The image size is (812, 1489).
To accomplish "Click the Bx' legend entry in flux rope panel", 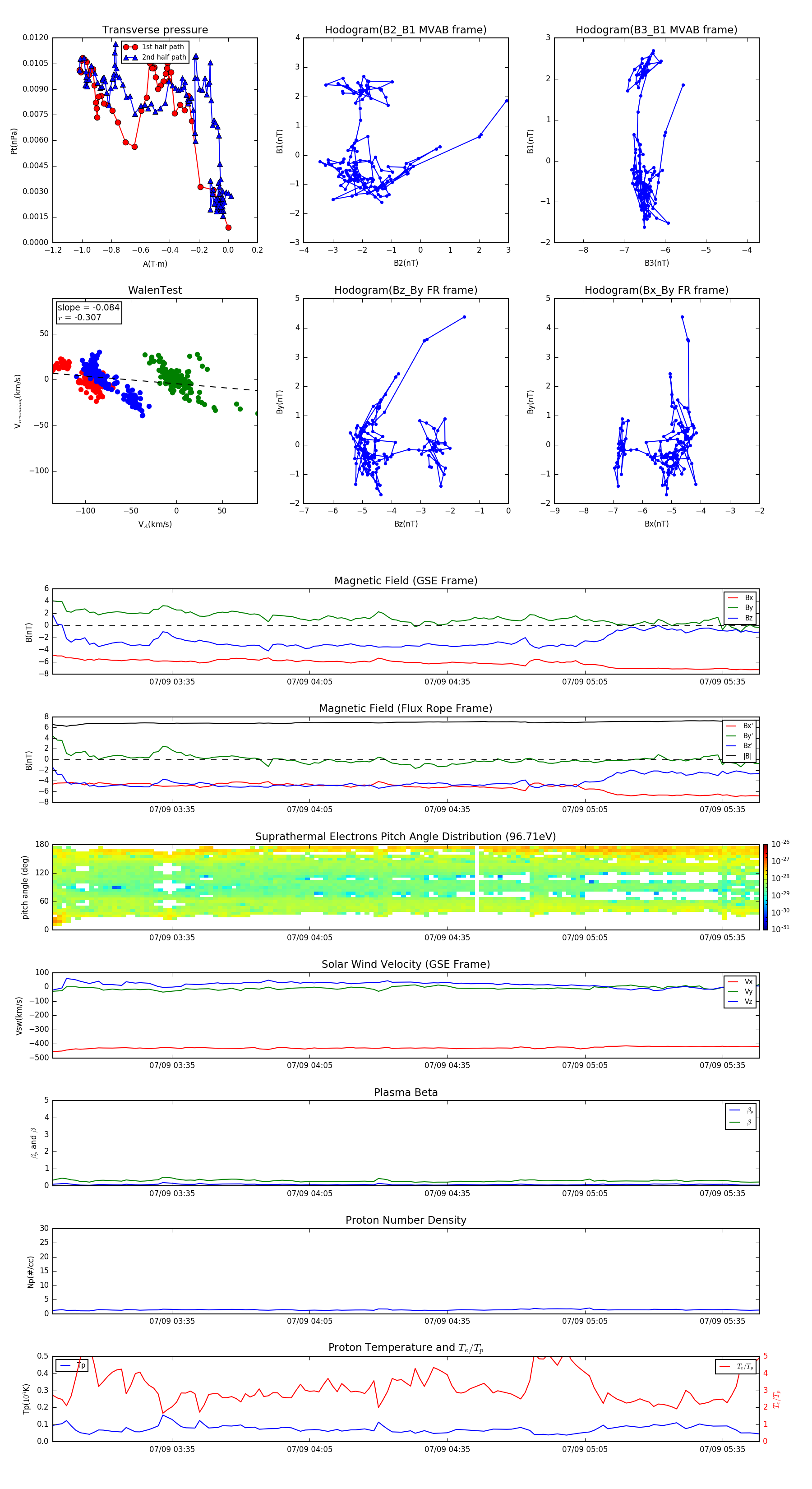I will tap(740, 726).
